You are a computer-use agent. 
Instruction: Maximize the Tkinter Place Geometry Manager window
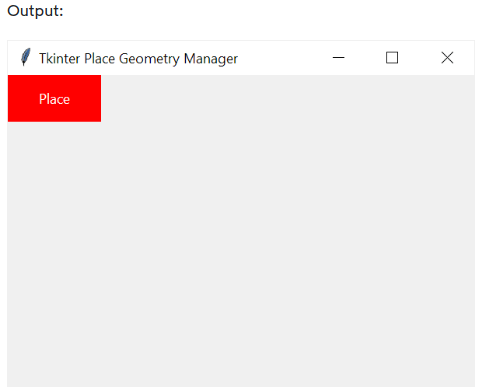click(392, 58)
